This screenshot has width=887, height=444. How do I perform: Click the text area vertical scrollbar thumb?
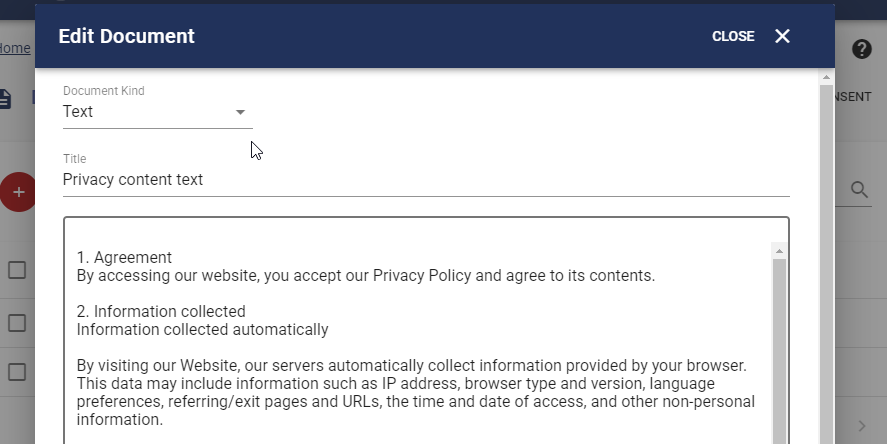779,351
